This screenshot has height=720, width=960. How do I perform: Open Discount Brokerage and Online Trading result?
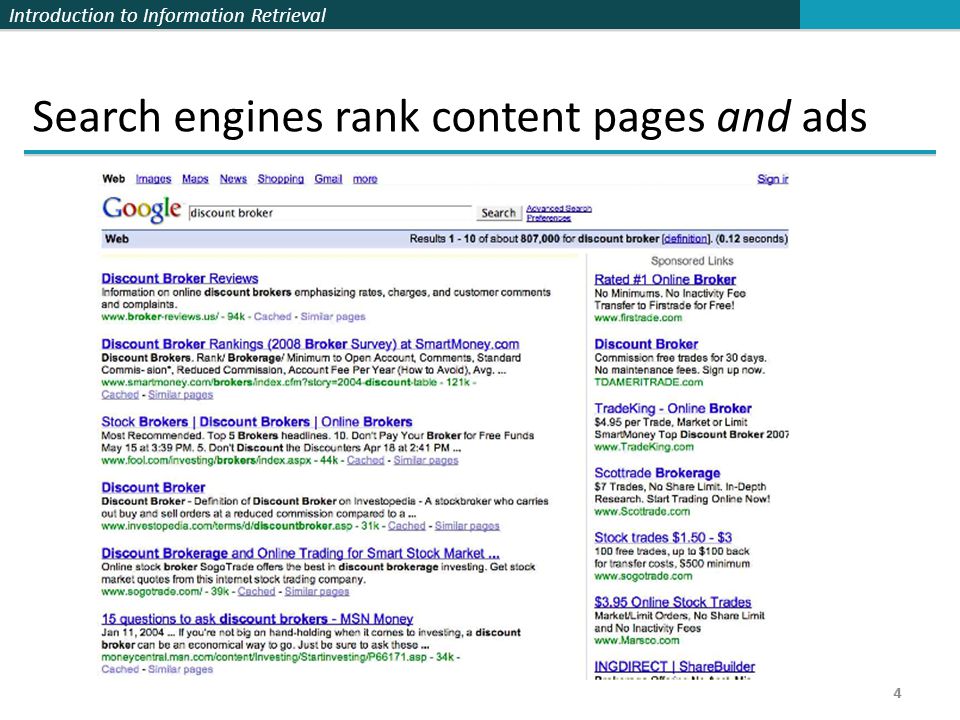(x=301, y=553)
